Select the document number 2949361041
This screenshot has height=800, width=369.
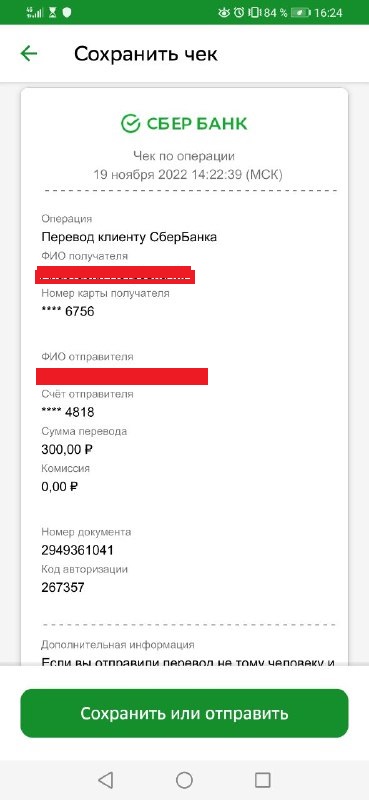pyautogui.click(x=77, y=551)
